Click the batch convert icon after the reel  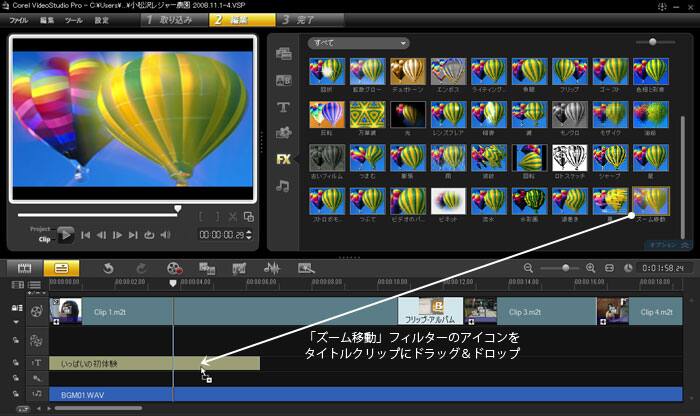(207, 268)
